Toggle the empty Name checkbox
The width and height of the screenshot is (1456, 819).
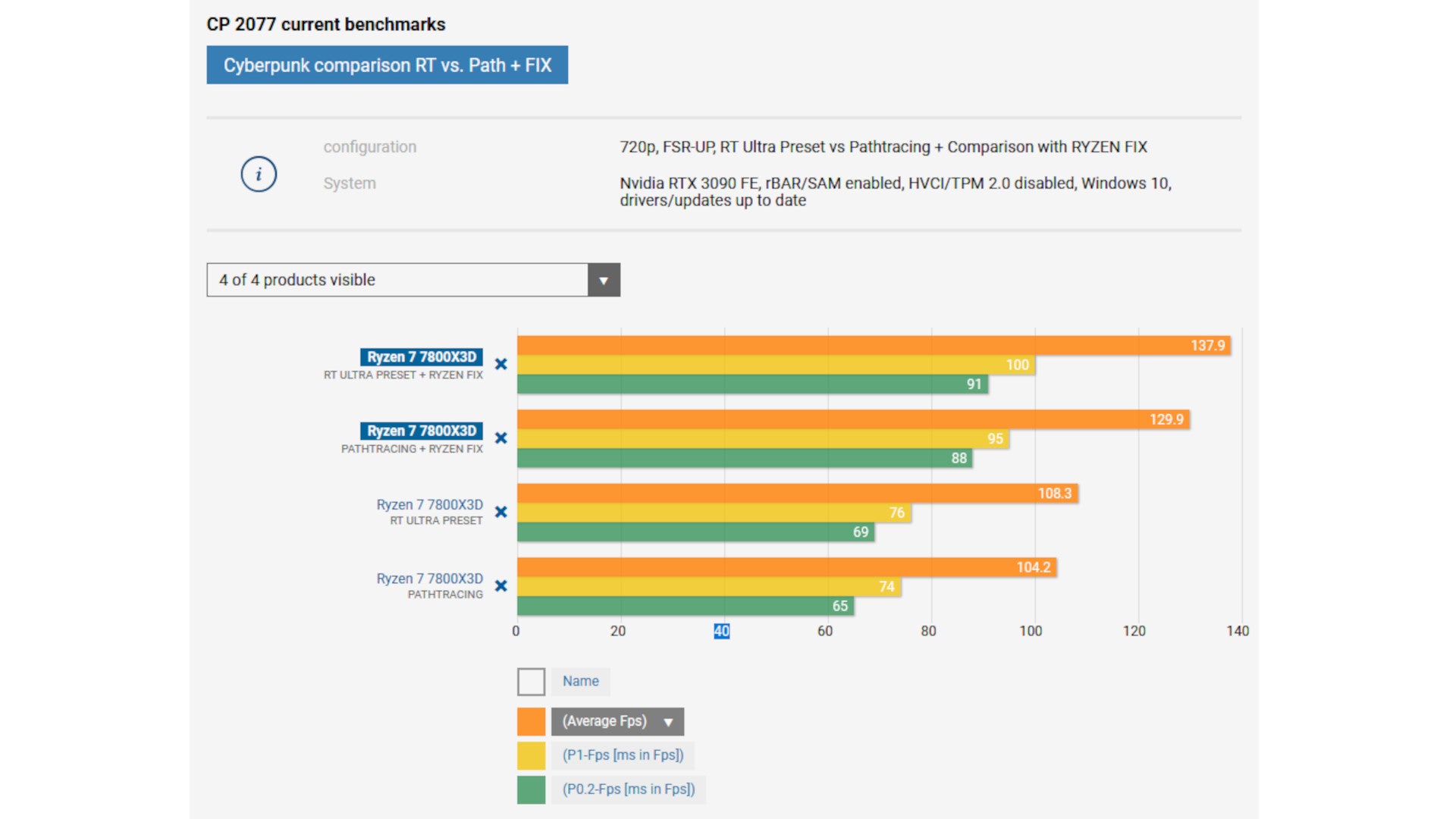click(x=531, y=682)
